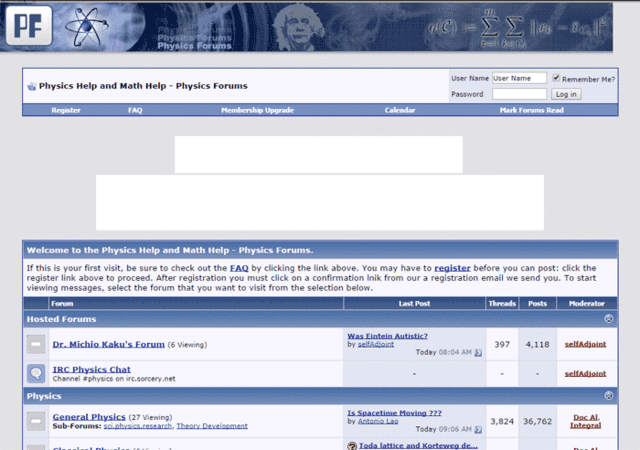Screen dimensions: 640x450
Task: Click the forum status icon for Dr. Michio Kaku's Forum
Action: coord(36,344)
